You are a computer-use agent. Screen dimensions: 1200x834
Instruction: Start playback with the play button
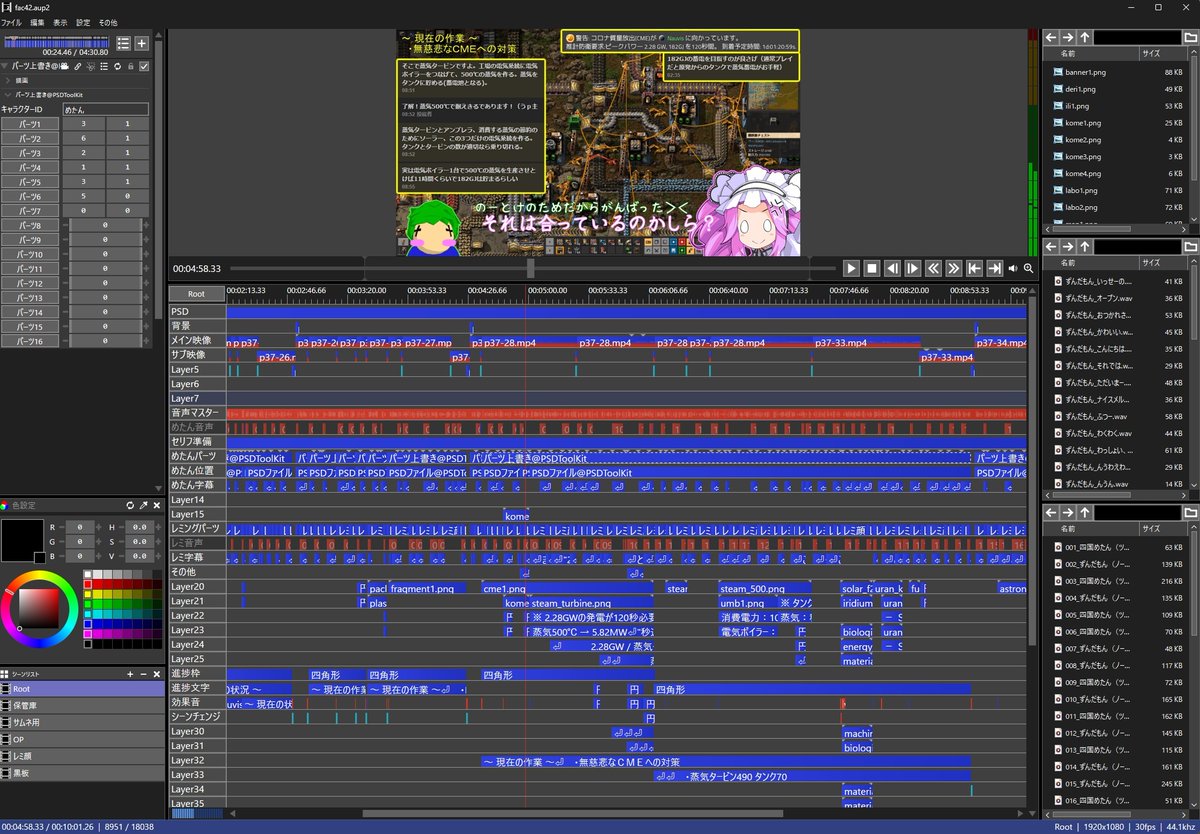pyautogui.click(x=851, y=268)
